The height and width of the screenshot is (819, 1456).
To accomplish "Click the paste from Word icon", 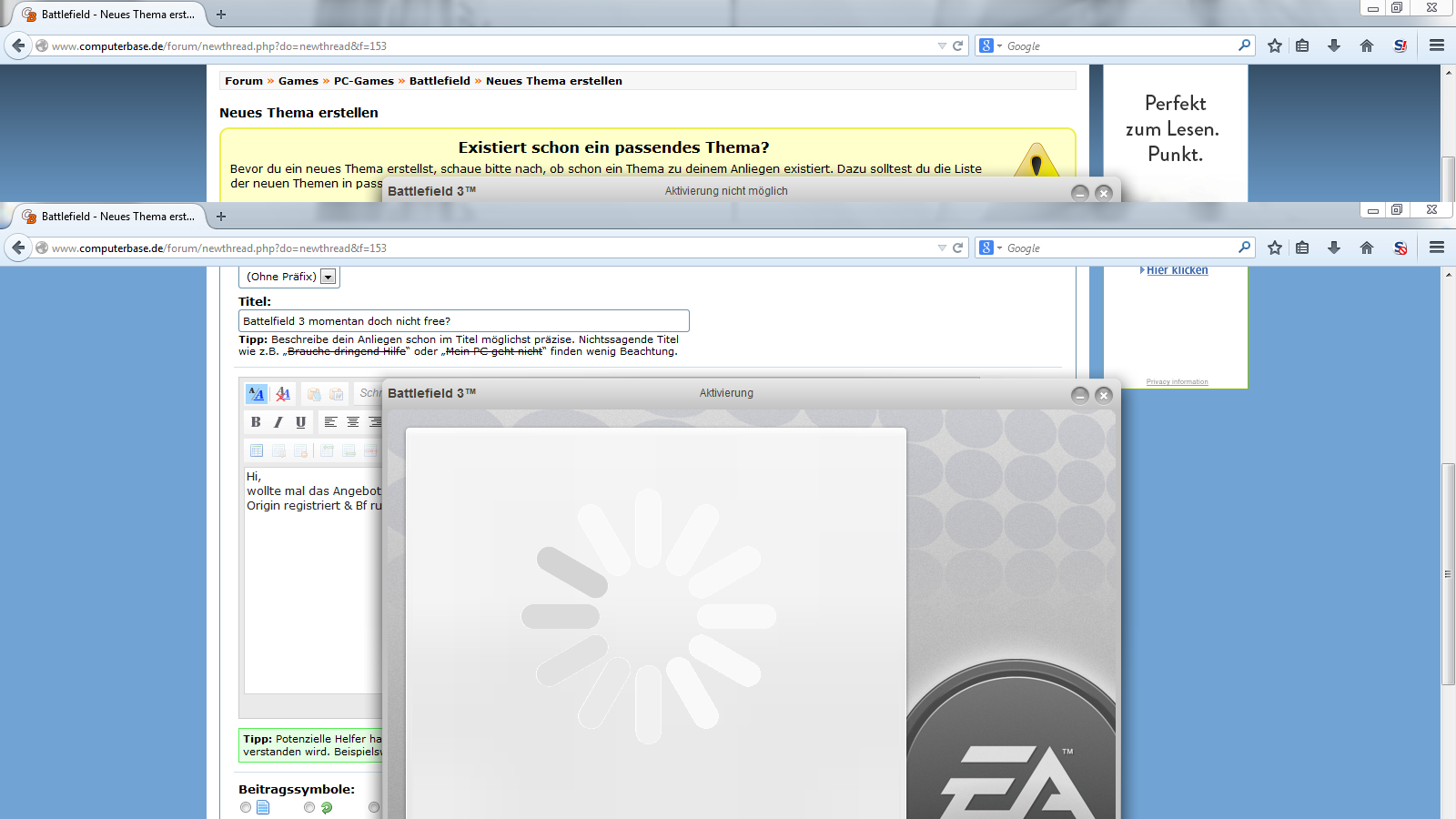I will [337, 394].
